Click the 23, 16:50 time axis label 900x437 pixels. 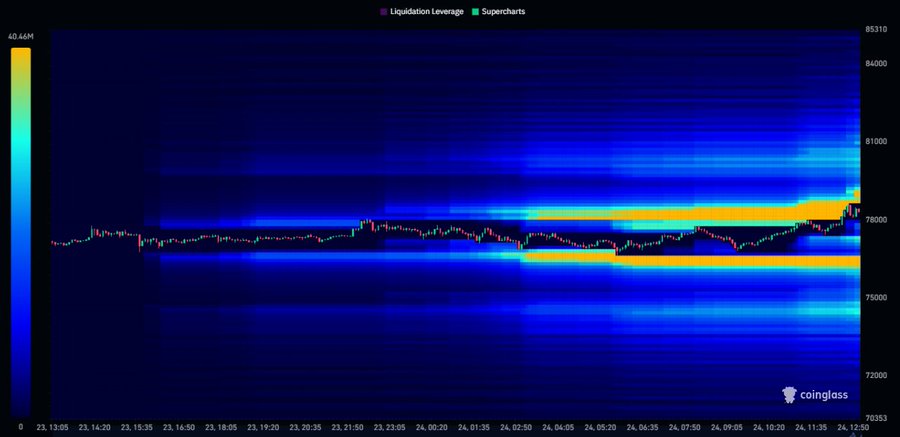179,428
